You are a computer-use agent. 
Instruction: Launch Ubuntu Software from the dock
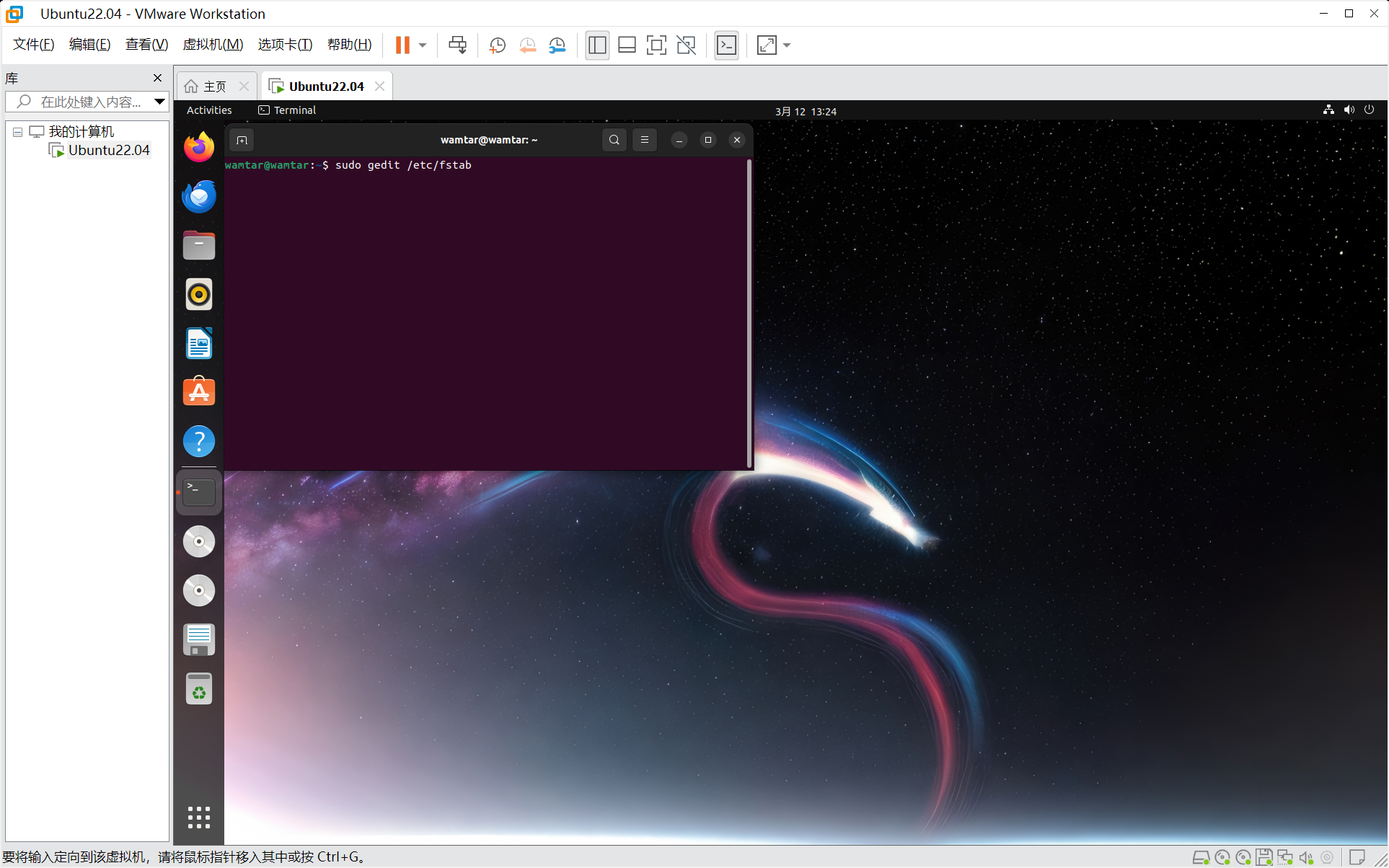[x=199, y=392]
